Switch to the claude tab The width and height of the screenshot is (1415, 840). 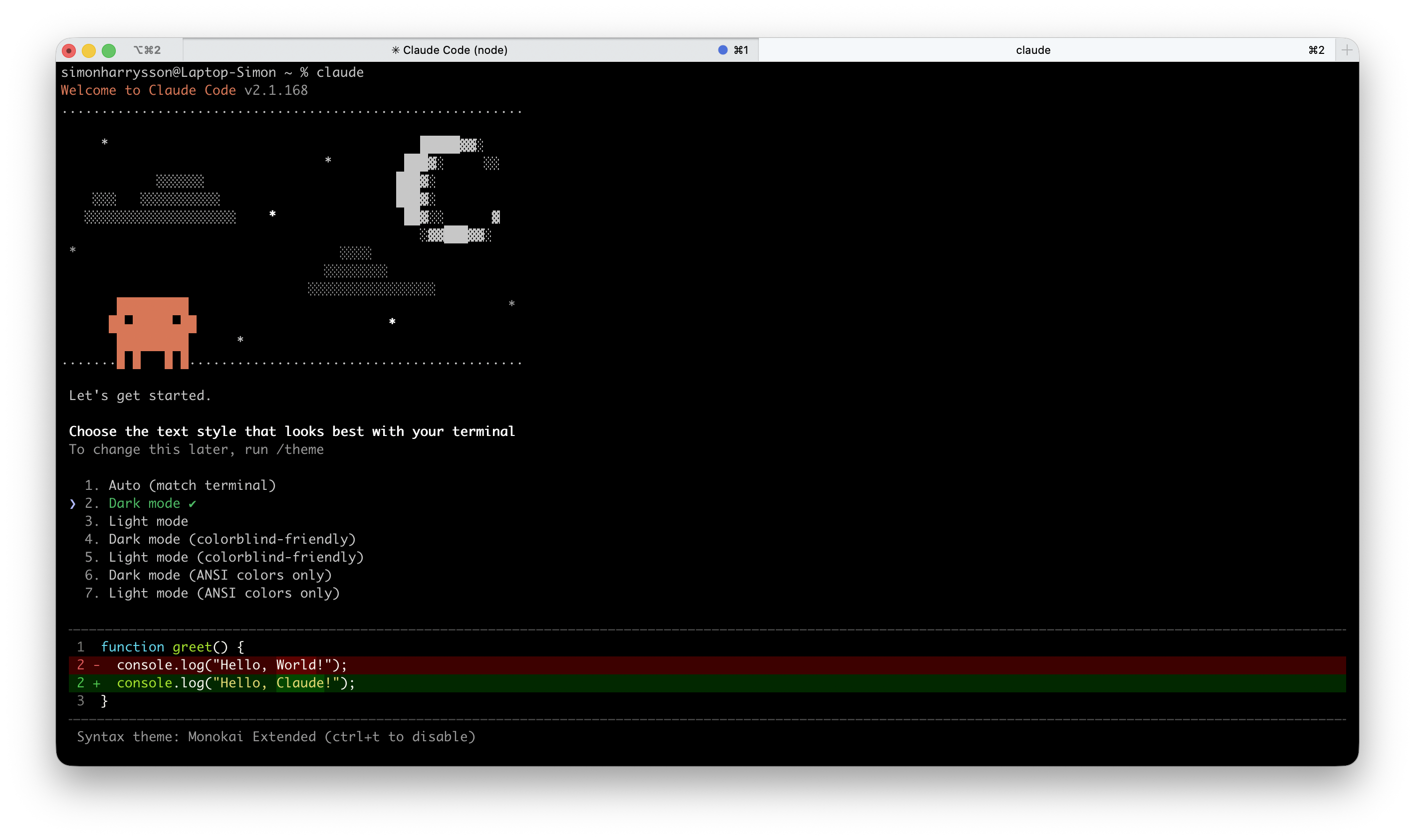[x=1047, y=50]
